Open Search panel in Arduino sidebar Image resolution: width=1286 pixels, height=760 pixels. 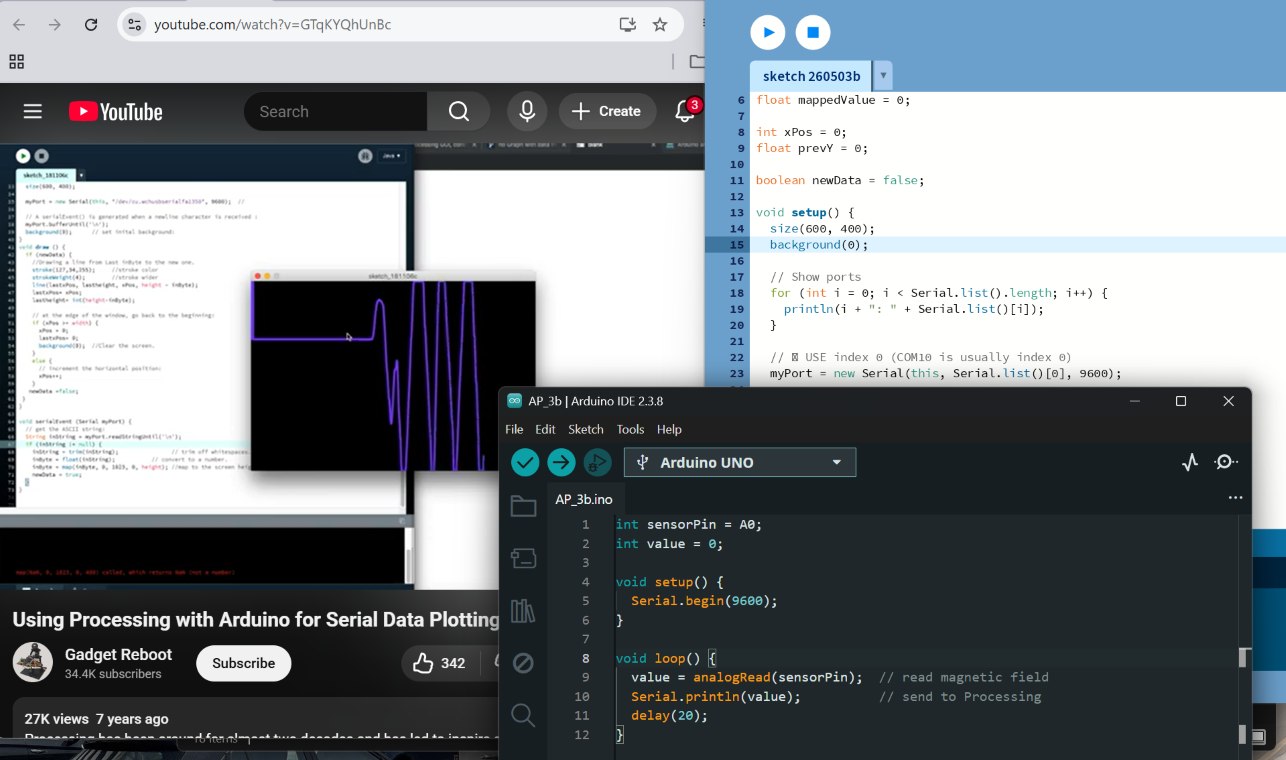coord(523,715)
